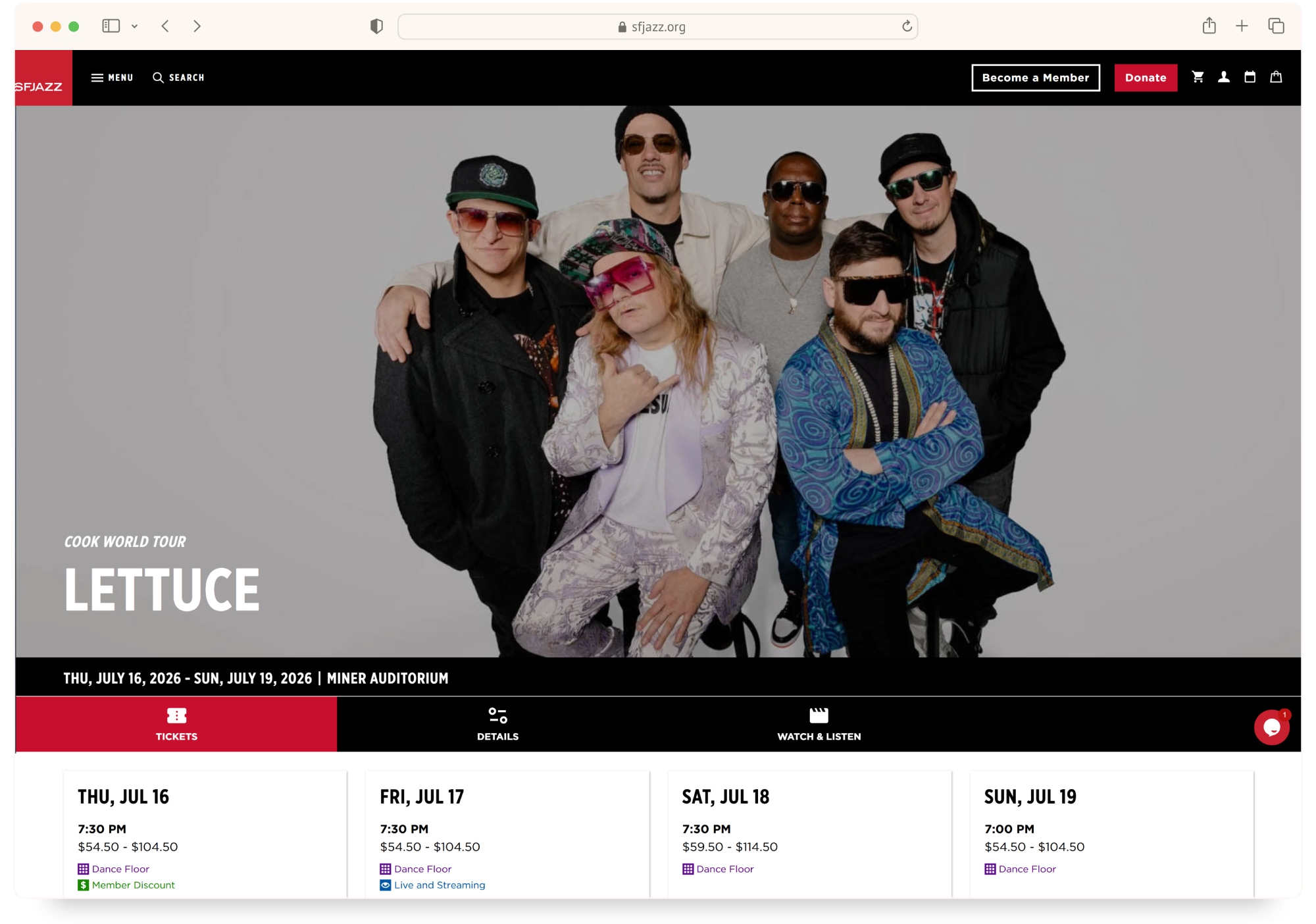Open the shopping cart icon
The height and width of the screenshot is (924, 1316).
[1198, 77]
